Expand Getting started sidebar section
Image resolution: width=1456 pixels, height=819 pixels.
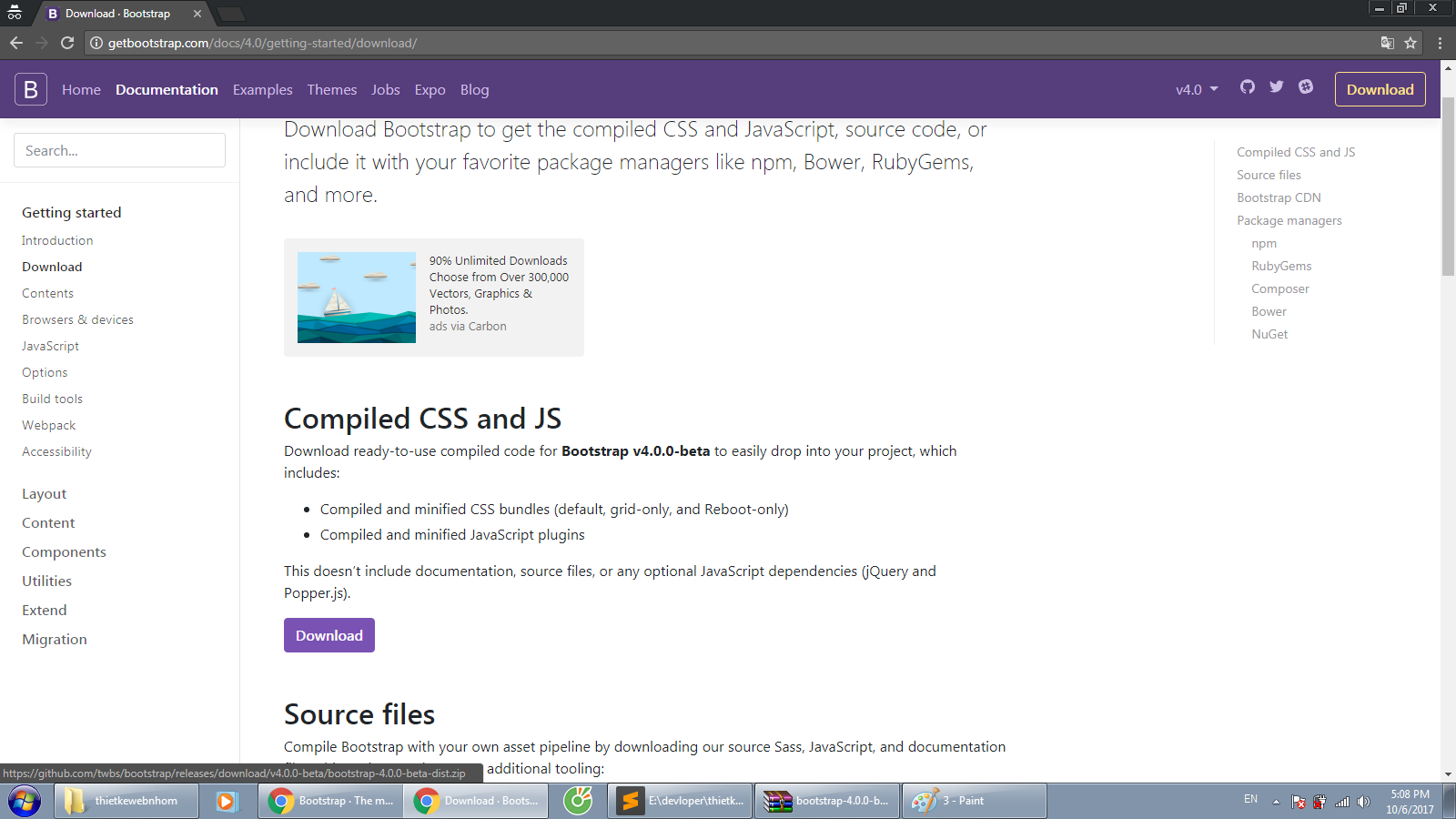click(x=72, y=212)
